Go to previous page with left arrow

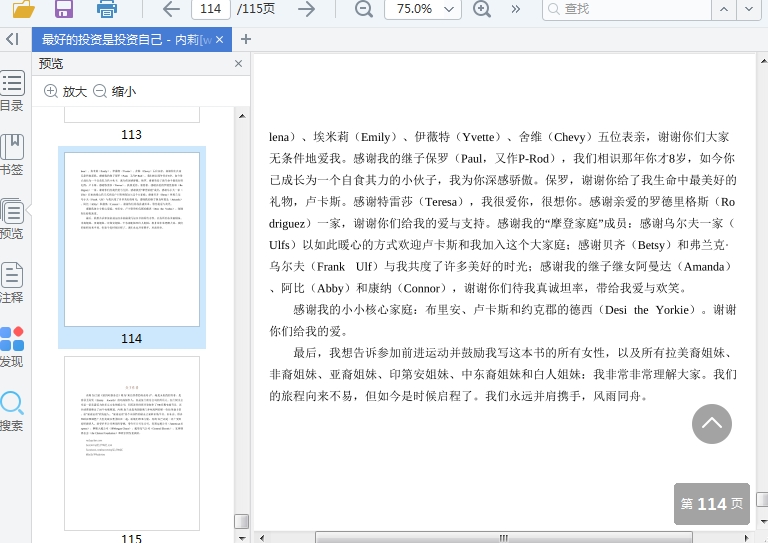coord(171,10)
